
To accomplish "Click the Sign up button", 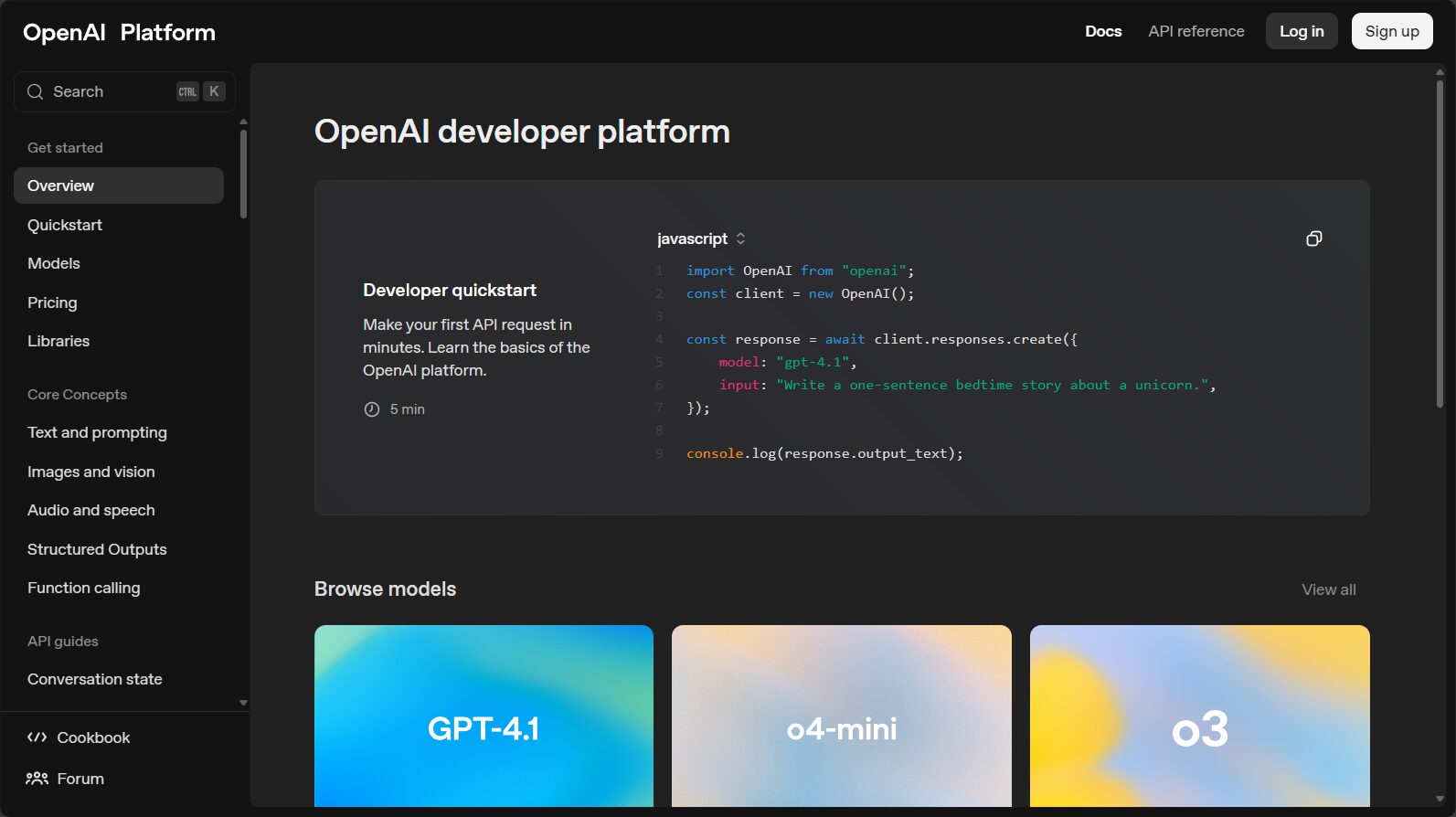I will [x=1392, y=31].
